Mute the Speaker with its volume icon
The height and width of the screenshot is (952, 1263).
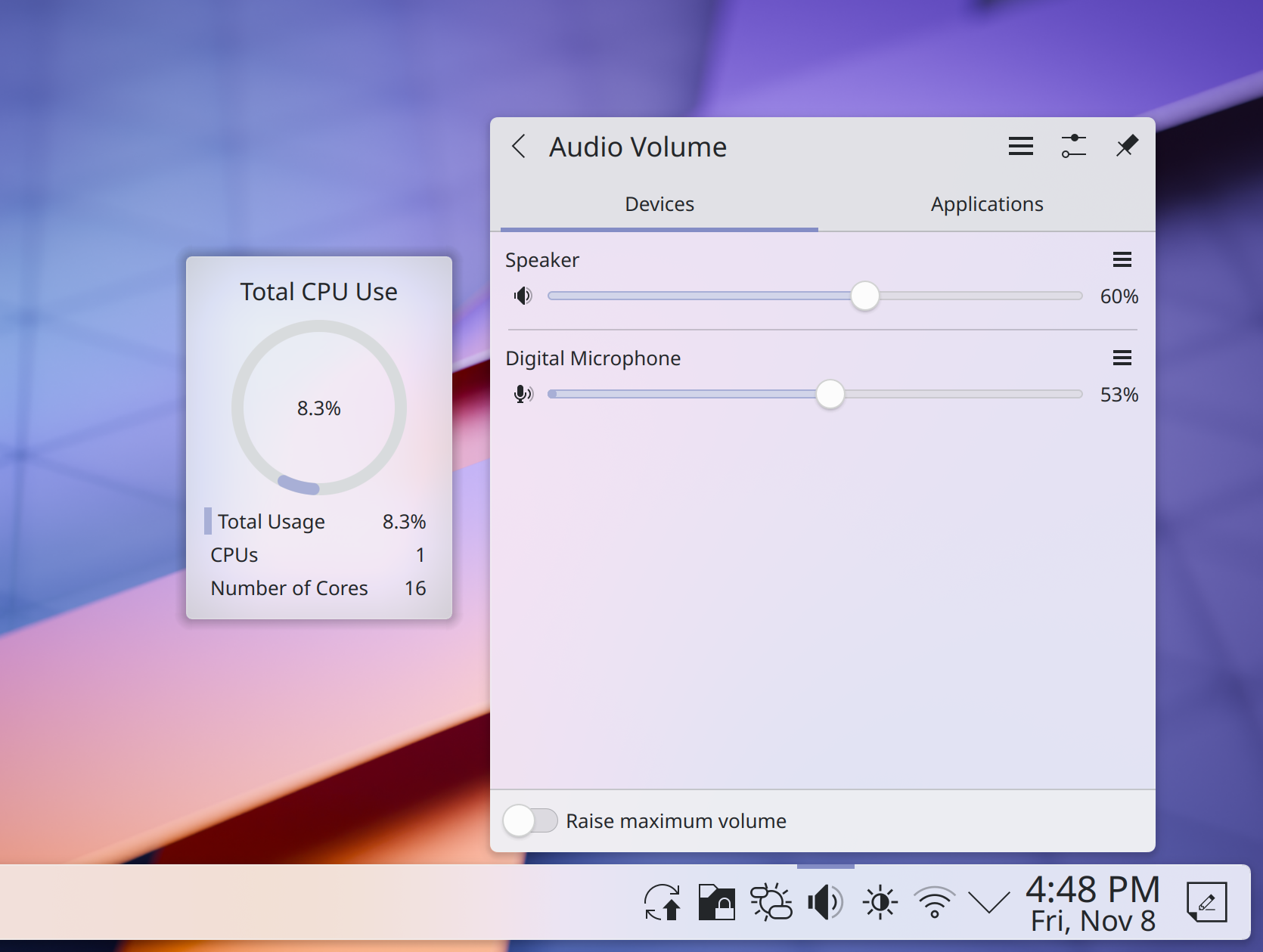point(523,296)
